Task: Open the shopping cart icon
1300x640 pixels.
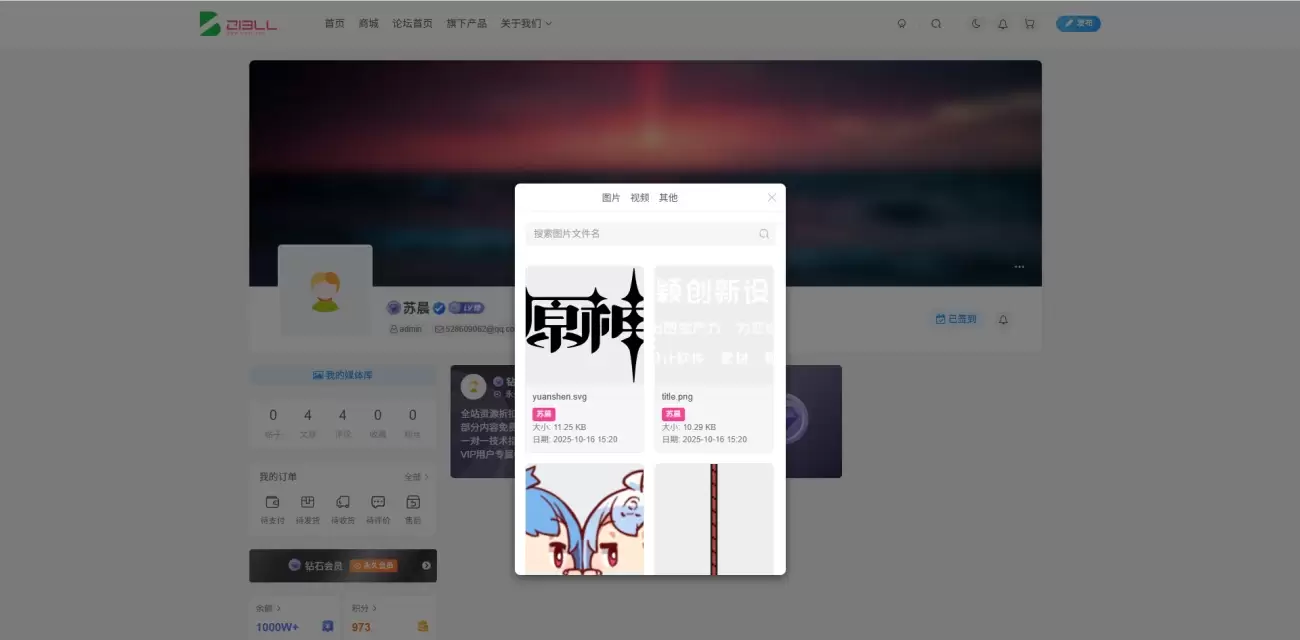Action: click(x=1029, y=24)
